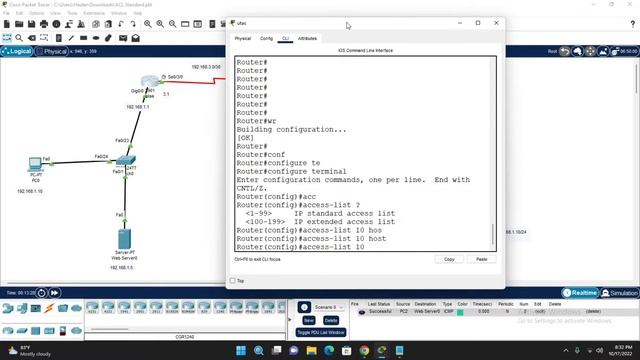Choose the Place Note tool
The image size is (640, 360).
pyautogui.click(x=58, y=38)
